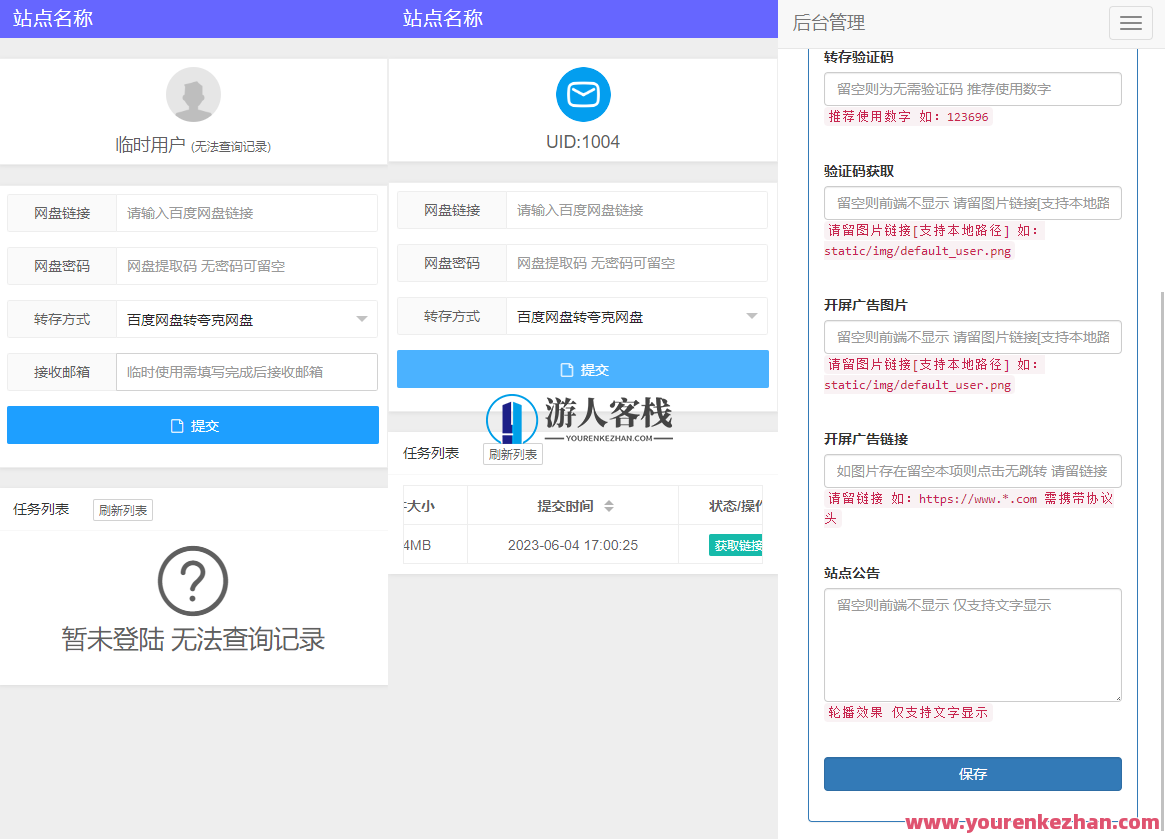This screenshot has height=839, width=1165.
Task: Click the sort arrows beside 提交时间 column
Action: pos(608,505)
